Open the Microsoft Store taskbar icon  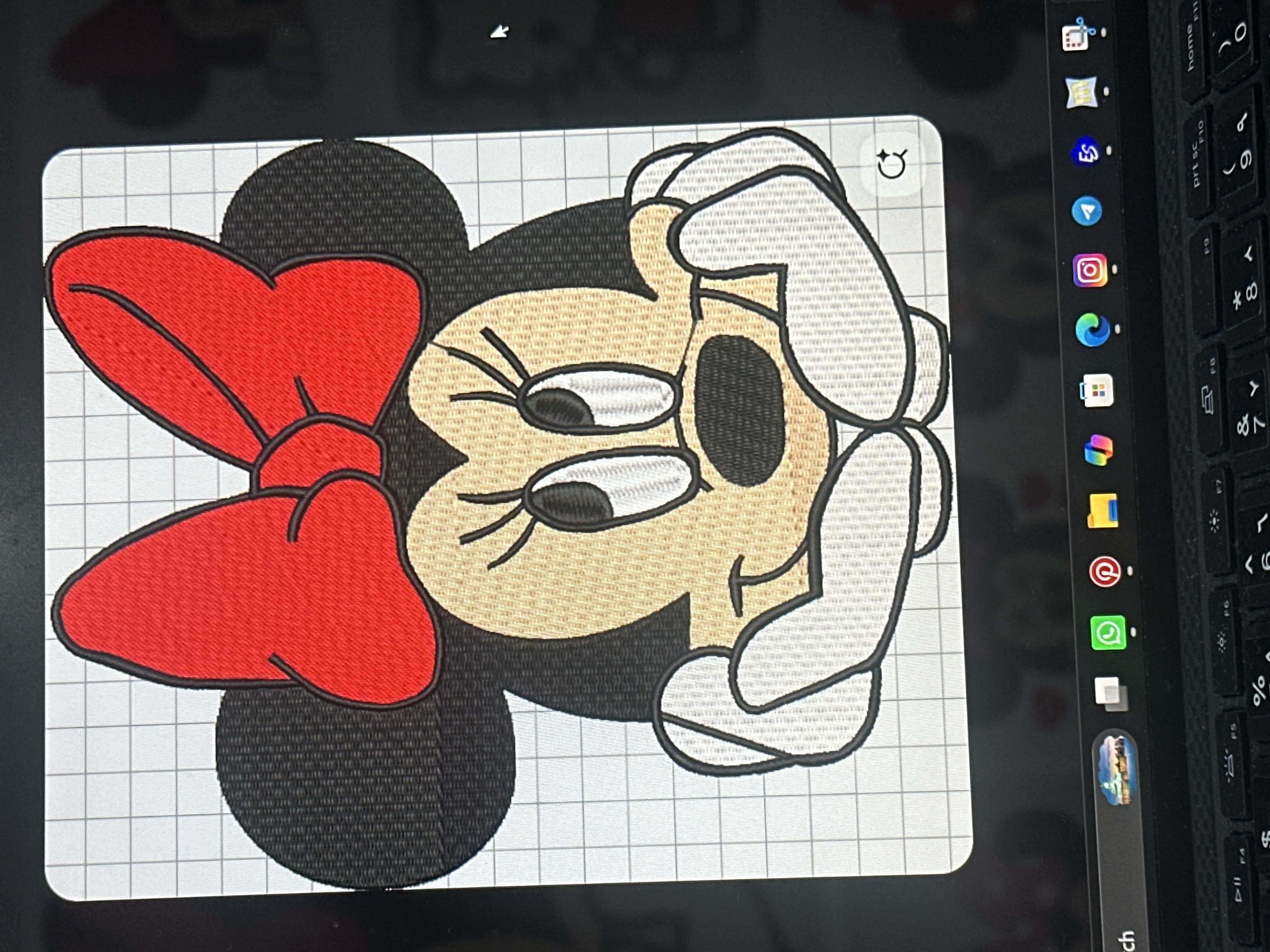pyautogui.click(x=1097, y=390)
